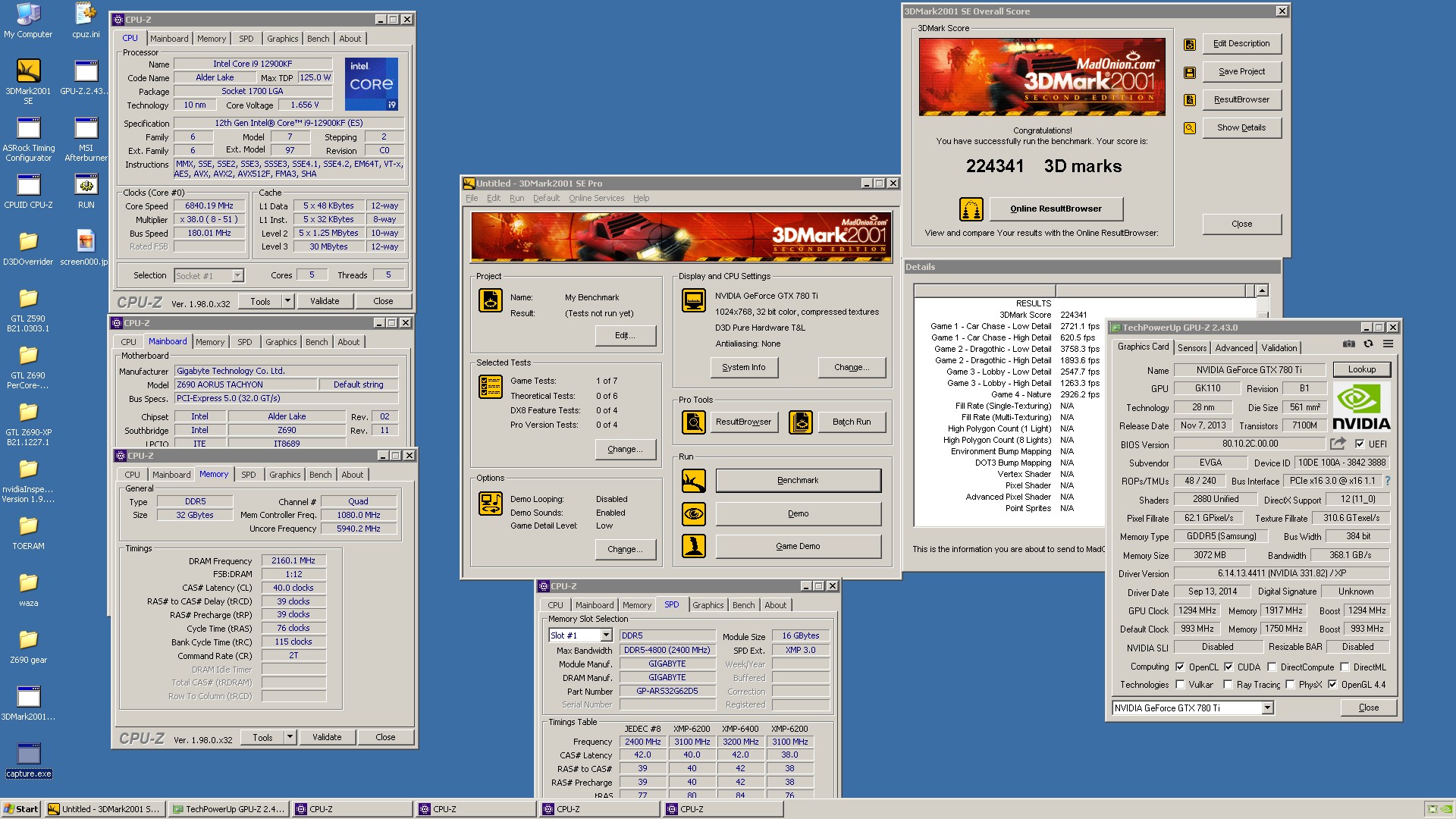Open My Computer desktop icon
1456x819 pixels.
(28, 20)
